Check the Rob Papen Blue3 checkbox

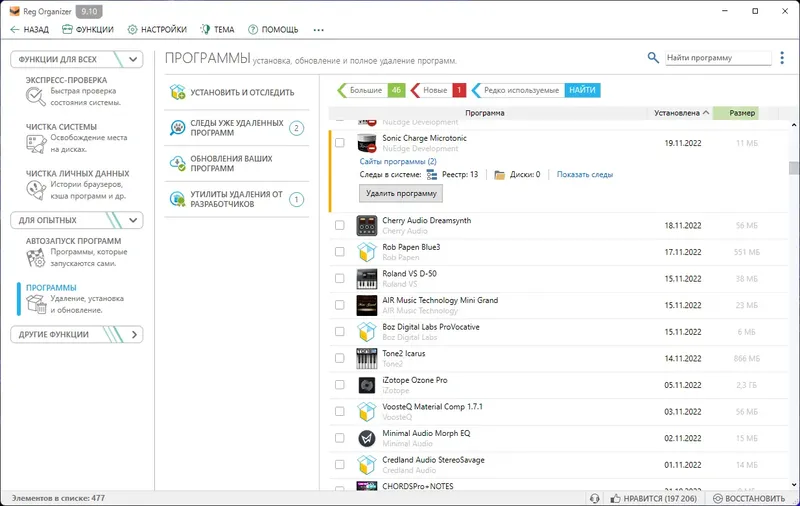tap(340, 251)
